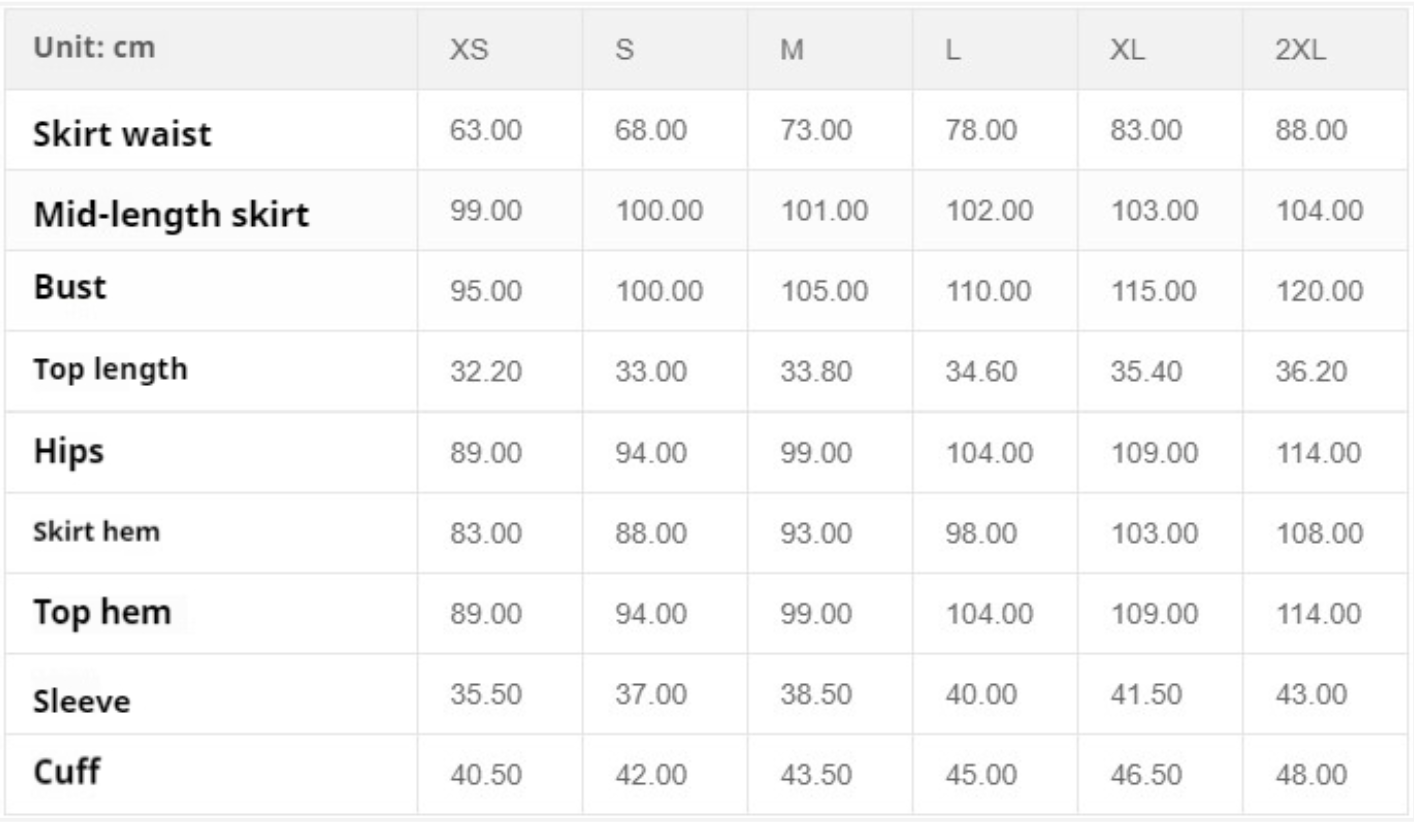The height and width of the screenshot is (822, 1414).
Task: Select the 2XL size column header
Action: pyautogui.click(x=1300, y=50)
